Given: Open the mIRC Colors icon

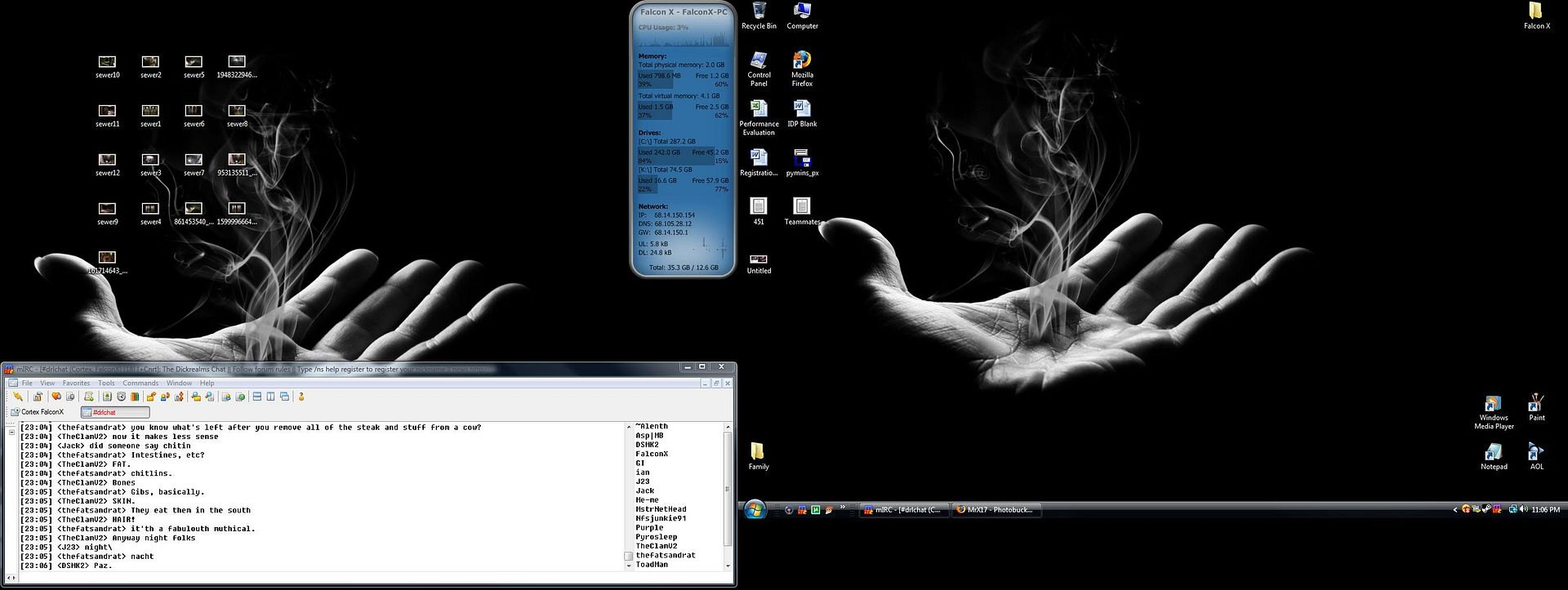Looking at the screenshot, I should click(135, 397).
